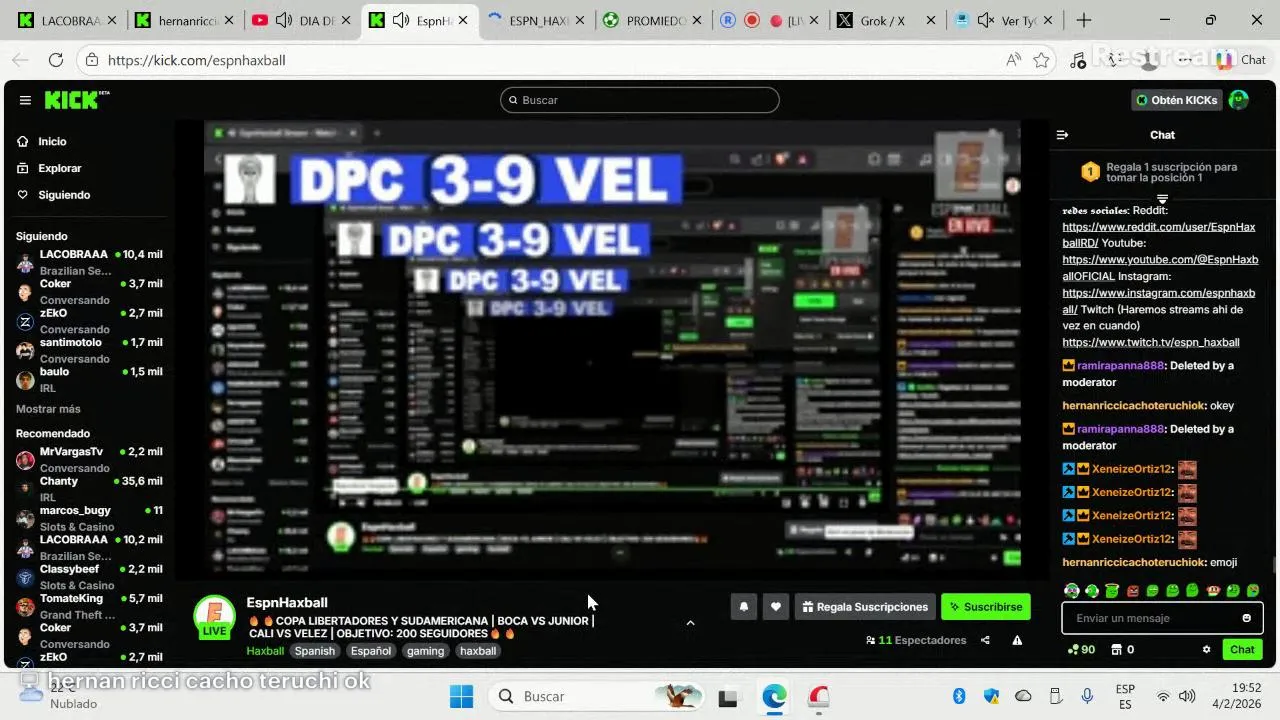This screenshot has width=1280, height=720.
Task: Follow the channel with heart icon
Action: 776,607
